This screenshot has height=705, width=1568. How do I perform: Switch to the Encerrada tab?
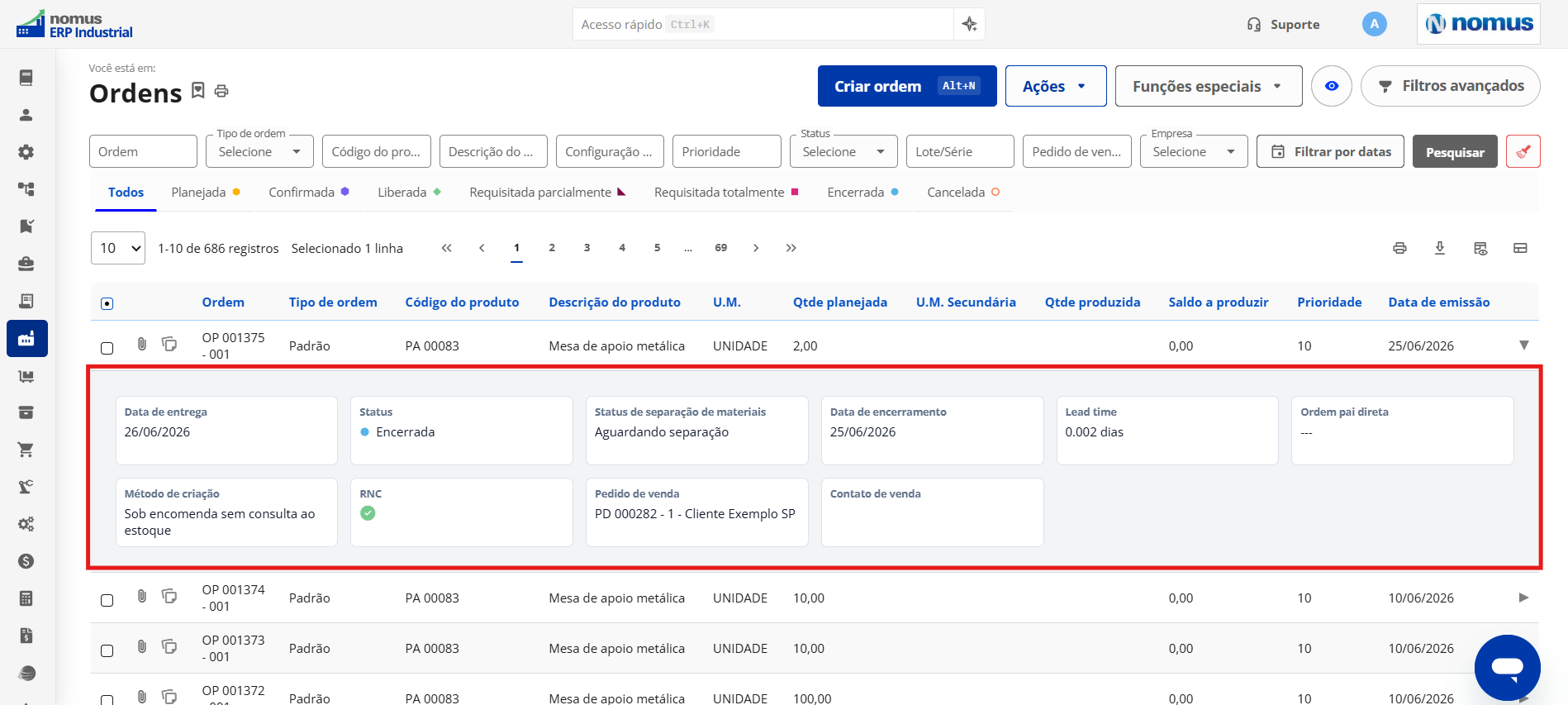(x=862, y=192)
